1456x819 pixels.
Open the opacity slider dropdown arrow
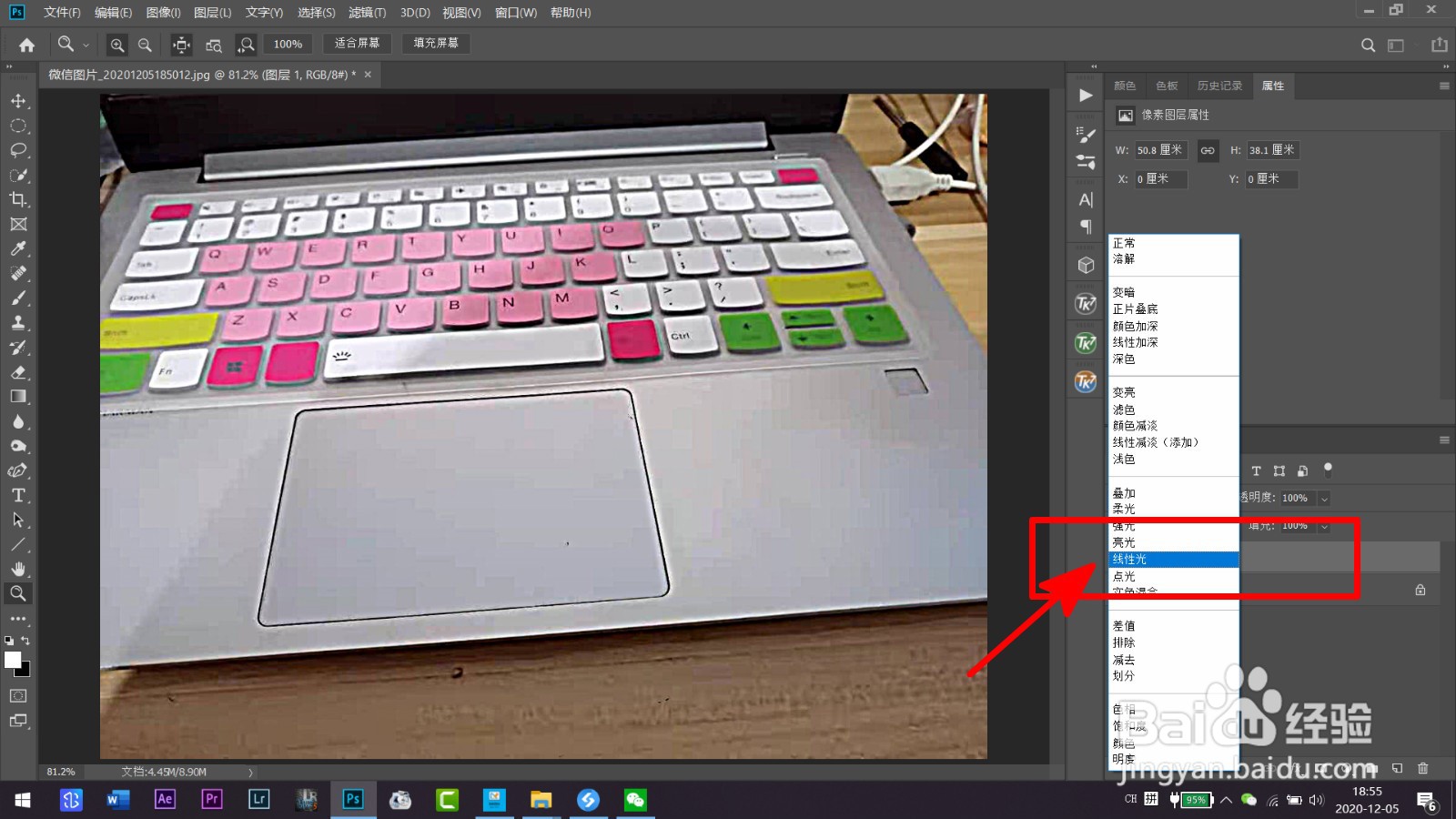pyautogui.click(x=1324, y=498)
